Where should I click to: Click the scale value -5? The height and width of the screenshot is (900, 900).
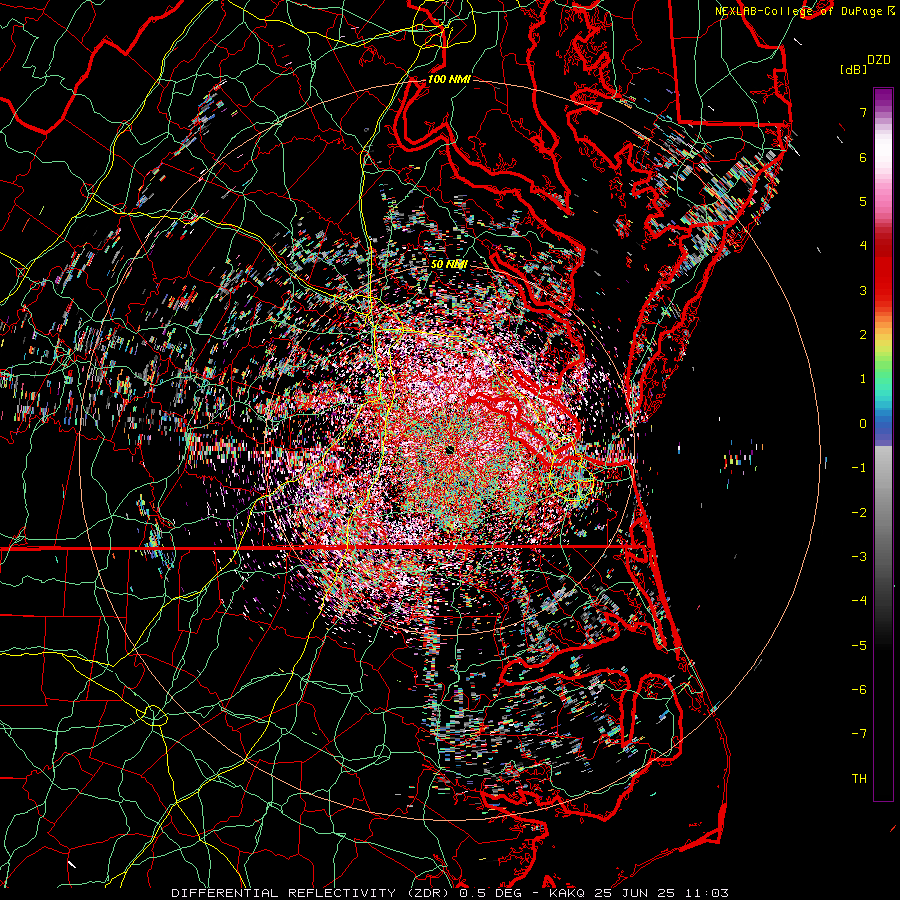click(x=859, y=646)
